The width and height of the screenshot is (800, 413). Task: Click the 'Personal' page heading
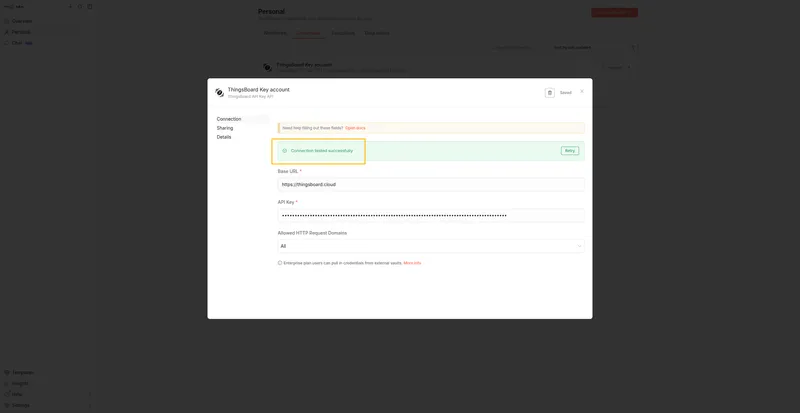271,11
